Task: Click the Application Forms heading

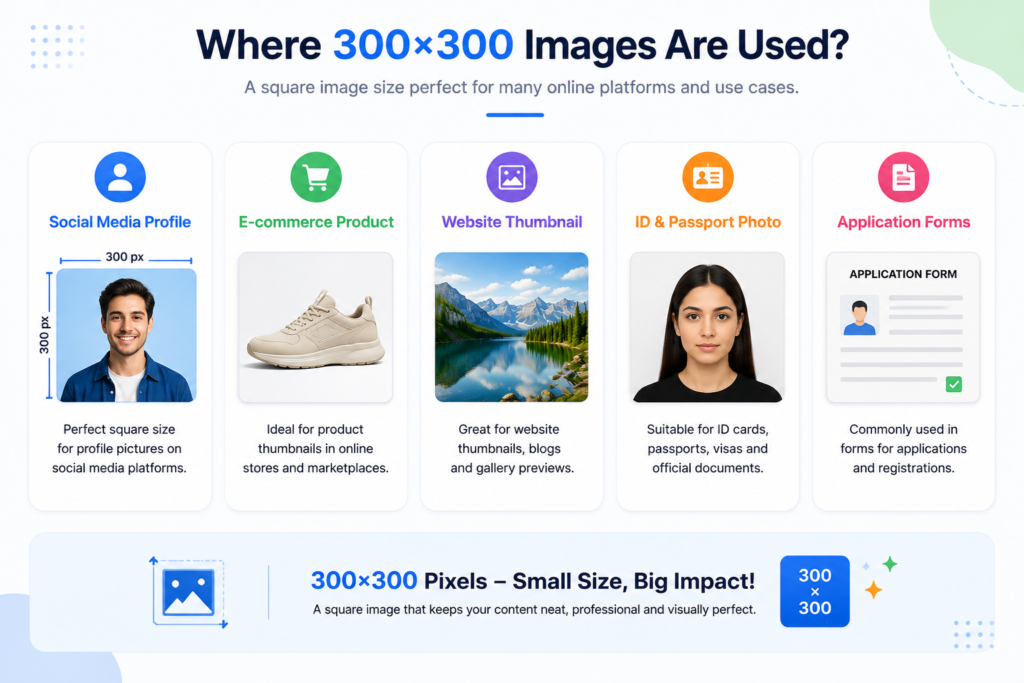Action: pyautogui.click(x=904, y=222)
